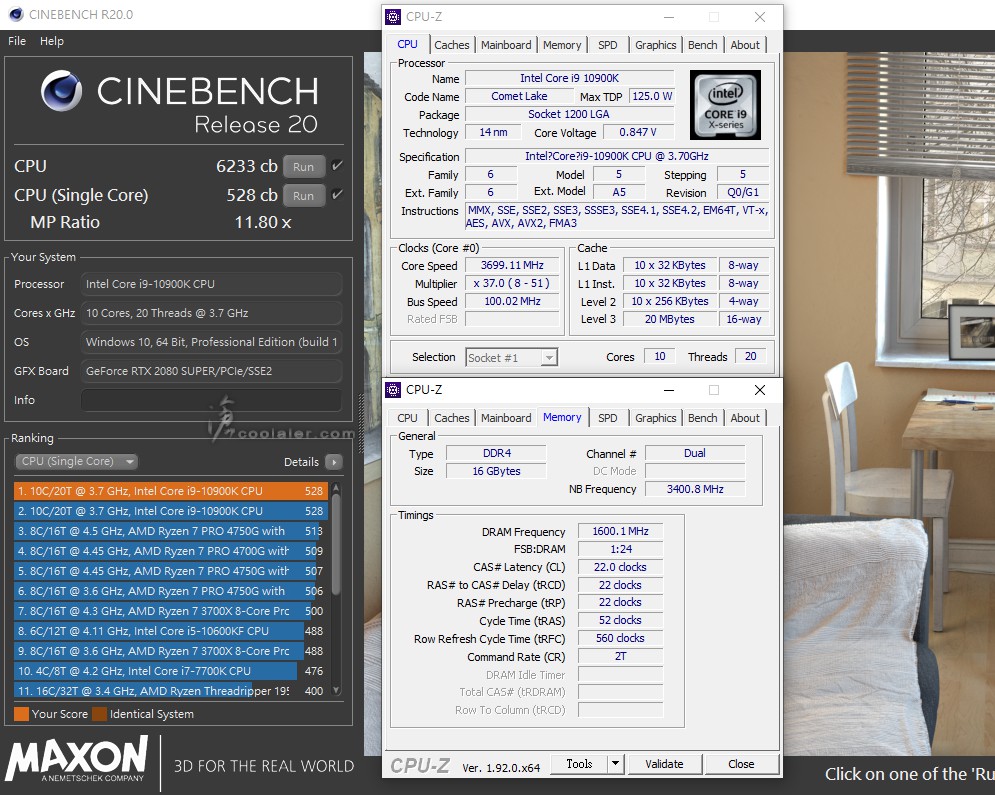Click the Validate button in CPU-Z

click(664, 764)
